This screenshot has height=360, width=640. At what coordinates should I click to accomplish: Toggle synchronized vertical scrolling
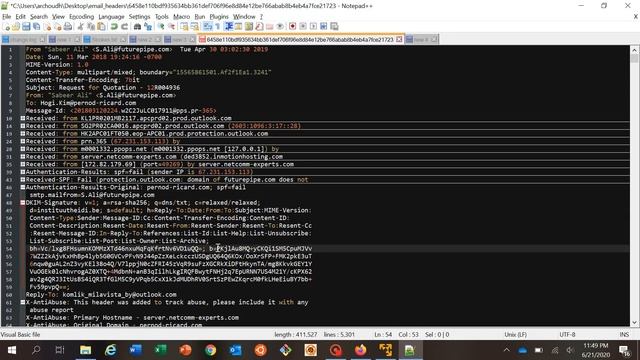pos(184,27)
